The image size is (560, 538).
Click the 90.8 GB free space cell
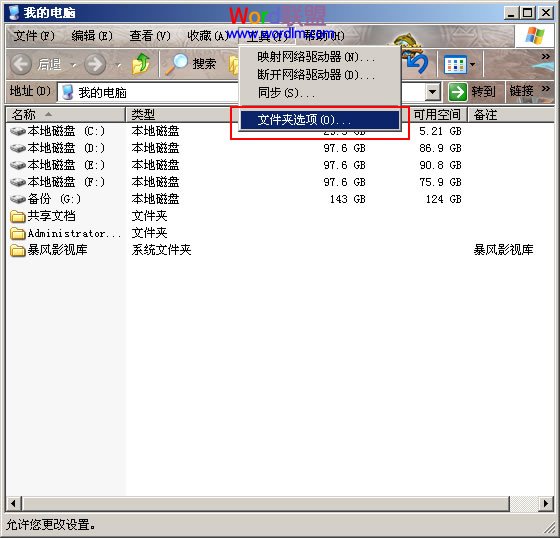click(440, 165)
